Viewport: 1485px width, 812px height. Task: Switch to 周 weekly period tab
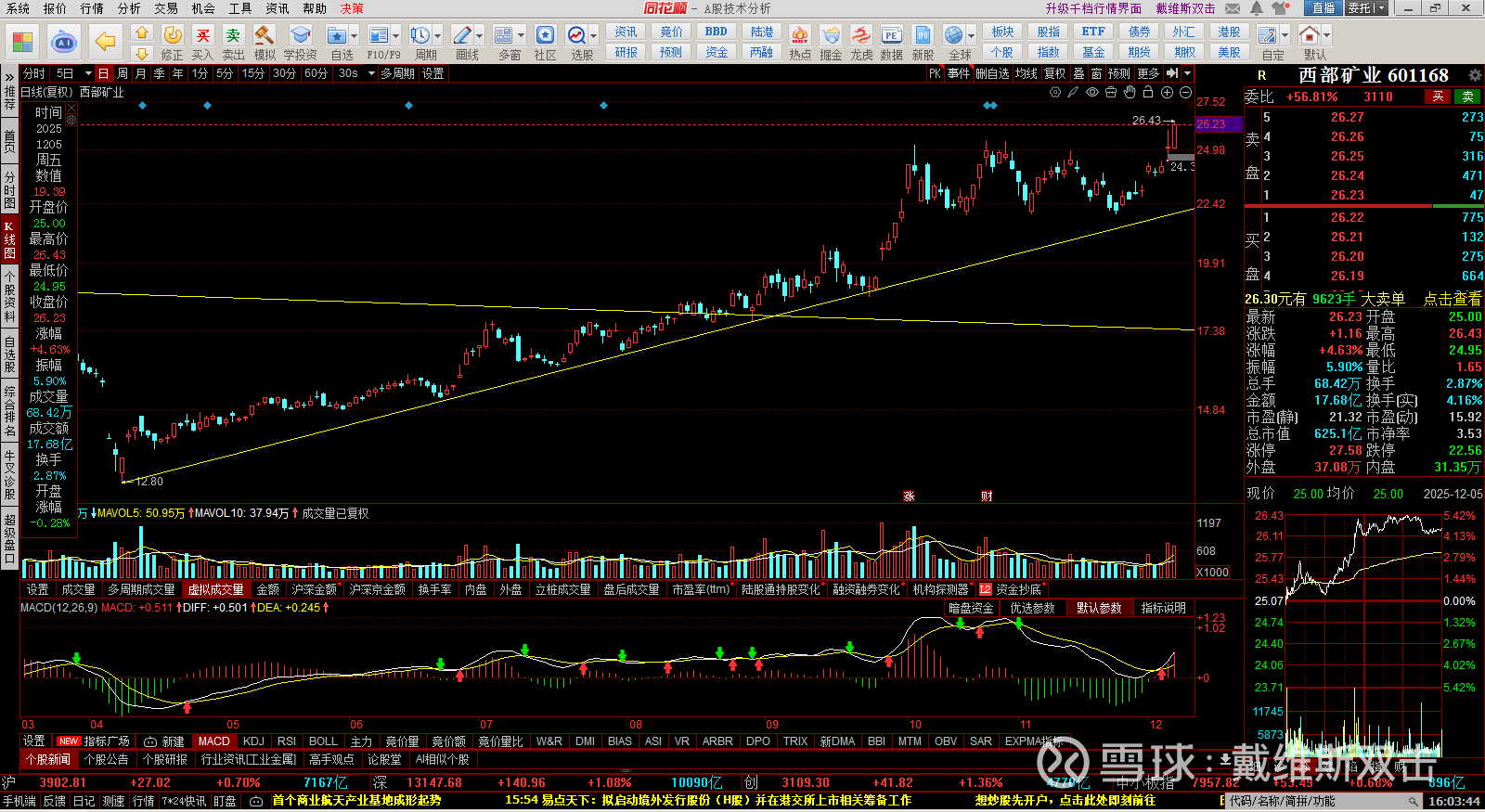tap(123, 73)
